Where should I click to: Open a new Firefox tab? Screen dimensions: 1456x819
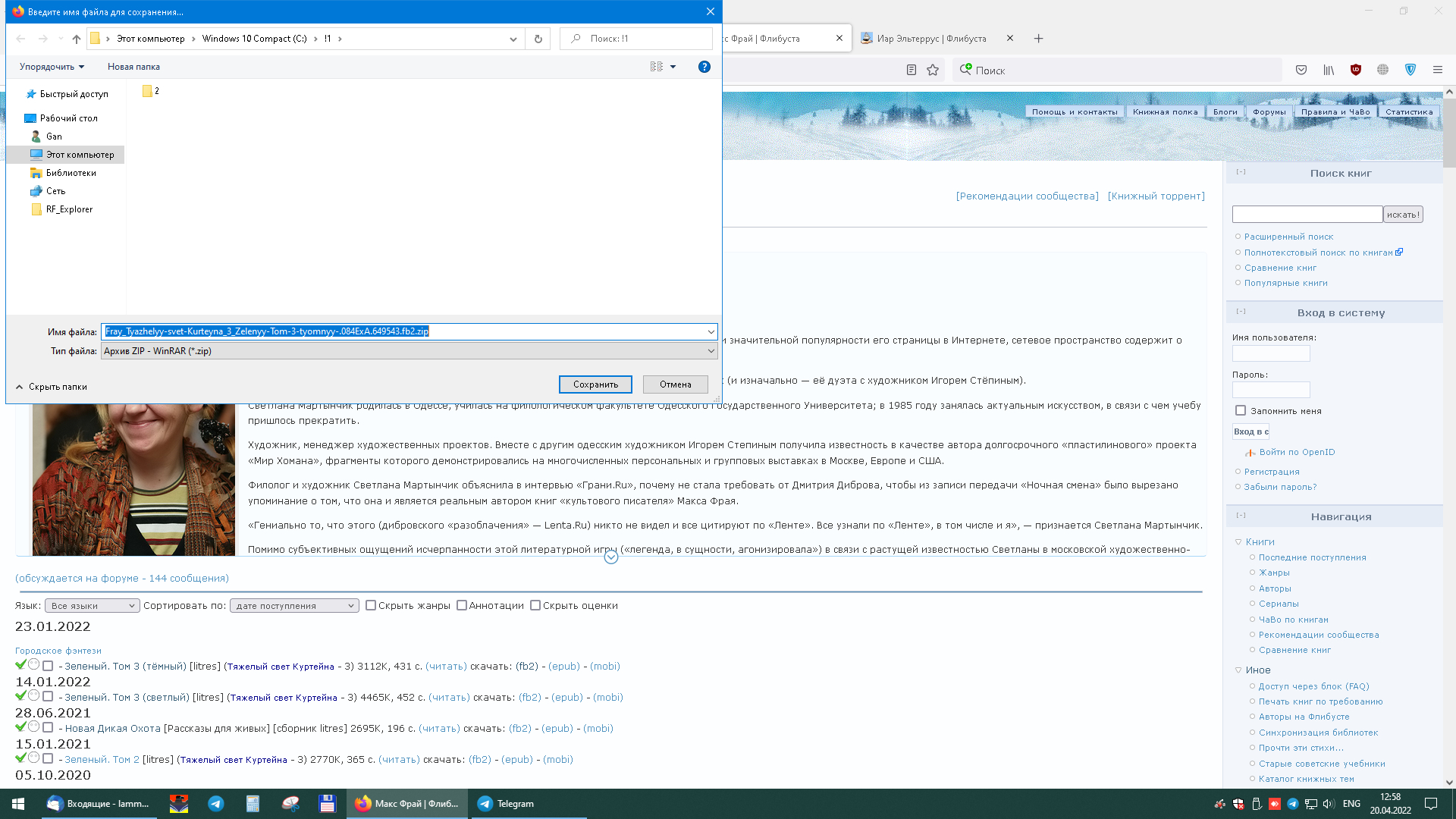(1039, 39)
